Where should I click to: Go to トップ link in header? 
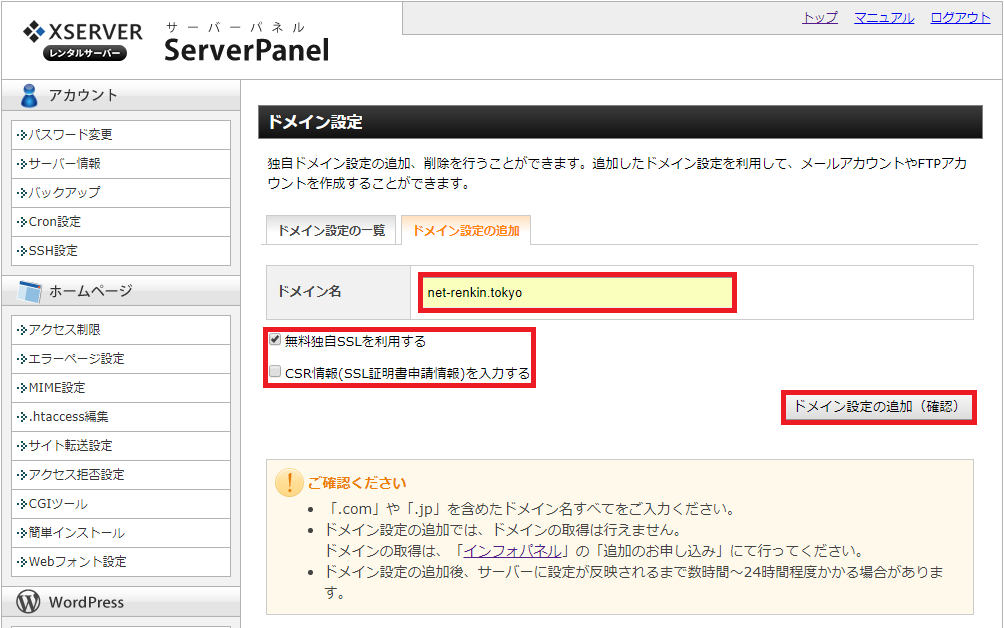point(820,18)
